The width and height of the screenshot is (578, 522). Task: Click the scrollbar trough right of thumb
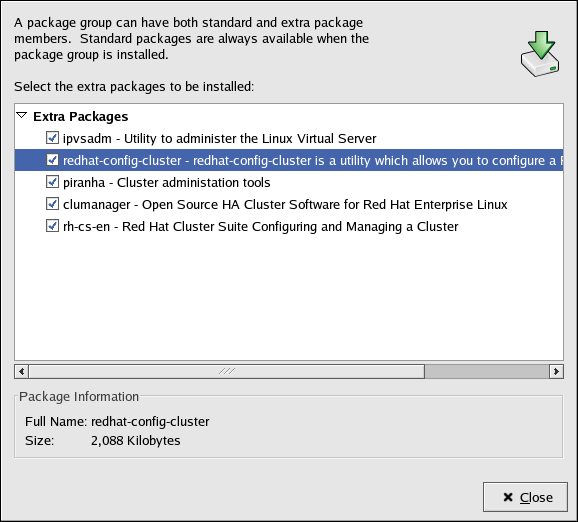[487, 371]
